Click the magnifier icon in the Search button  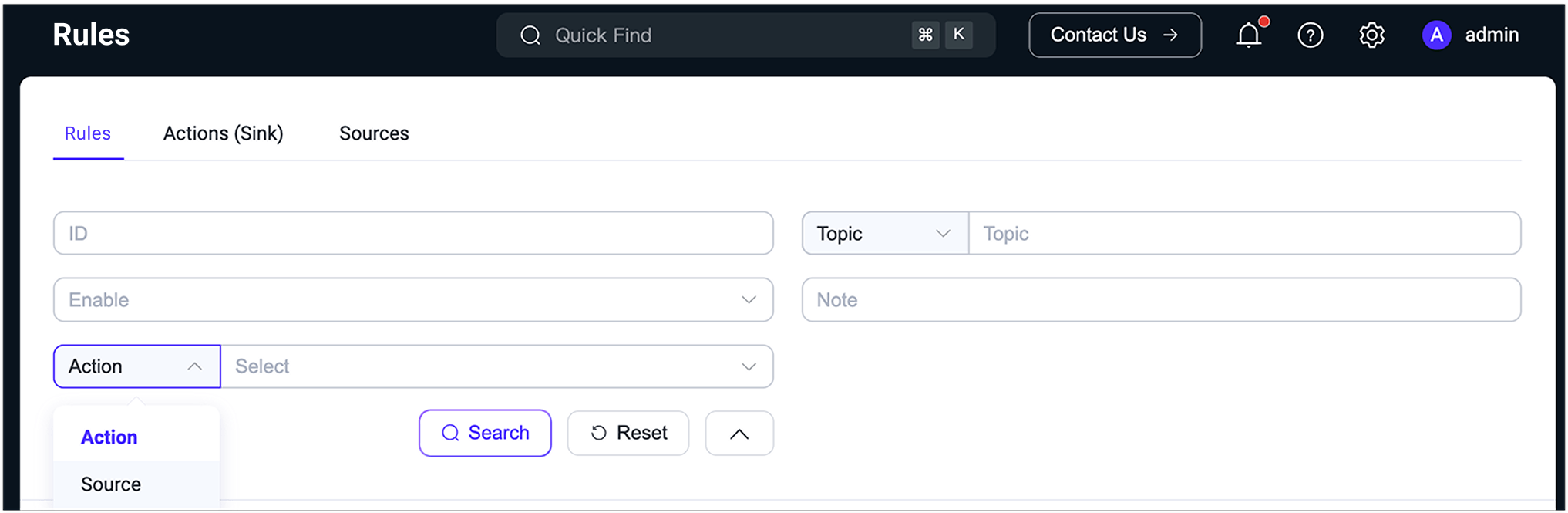(450, 433)
